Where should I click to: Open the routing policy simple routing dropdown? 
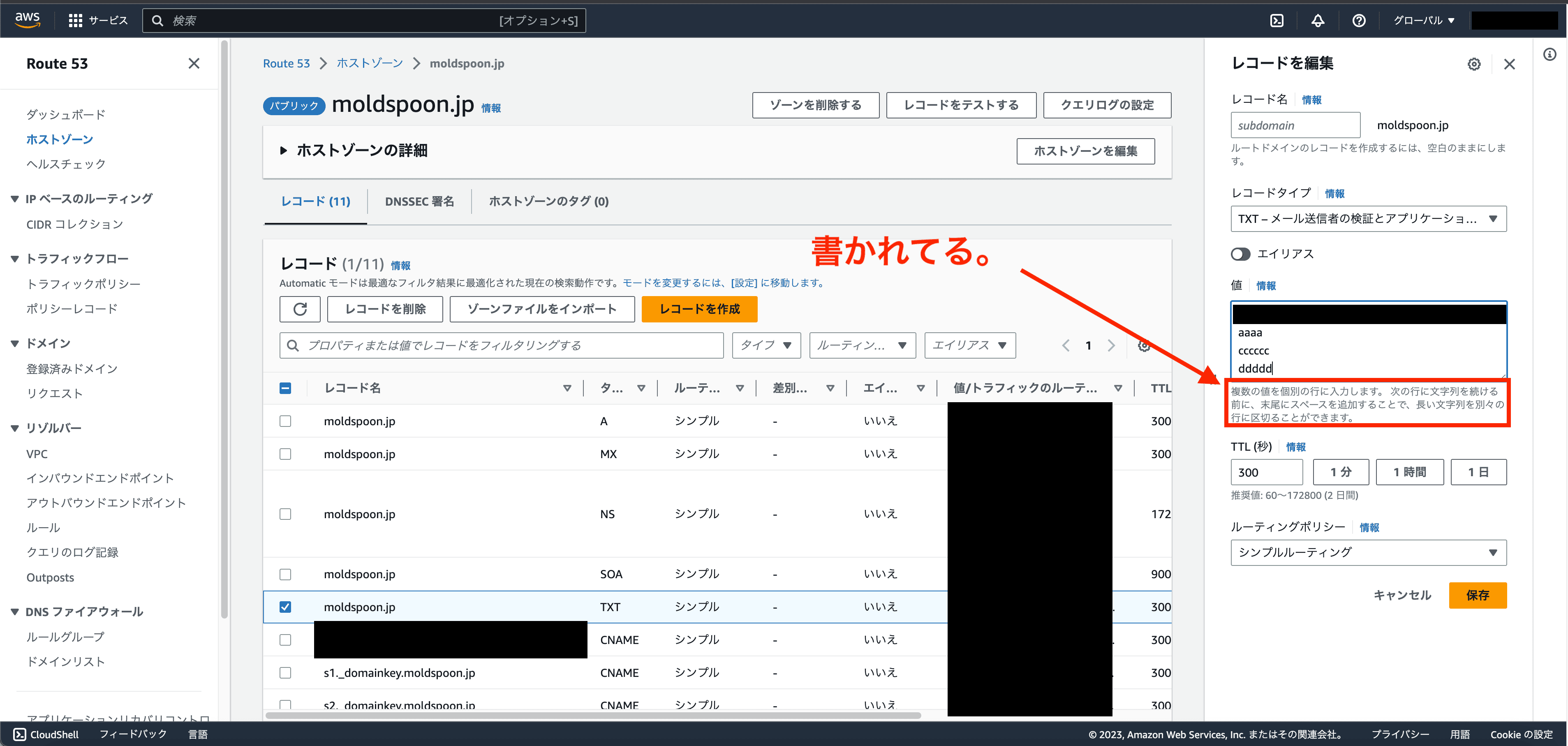point(1368,552)
